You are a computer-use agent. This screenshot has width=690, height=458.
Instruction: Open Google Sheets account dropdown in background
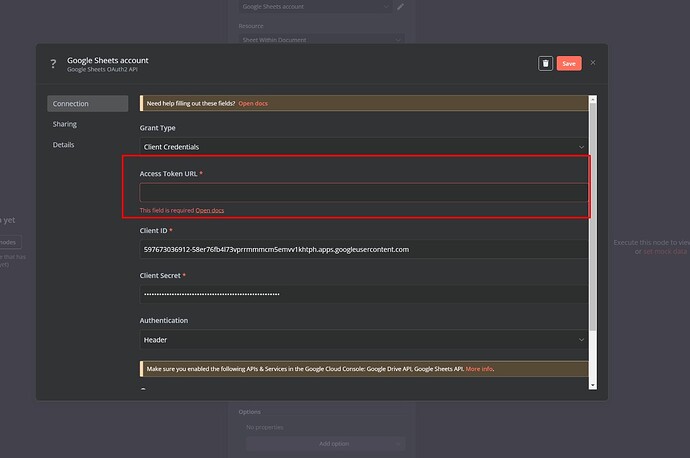click(316, 7)
